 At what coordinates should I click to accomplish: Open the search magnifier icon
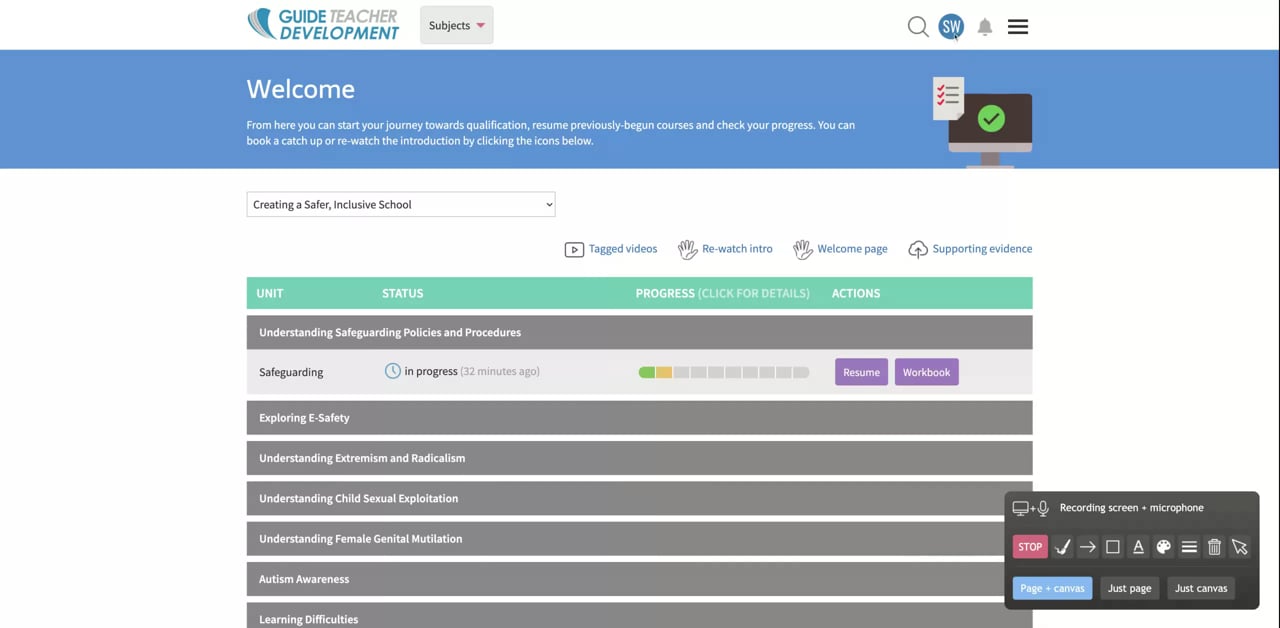coord(918,27)
